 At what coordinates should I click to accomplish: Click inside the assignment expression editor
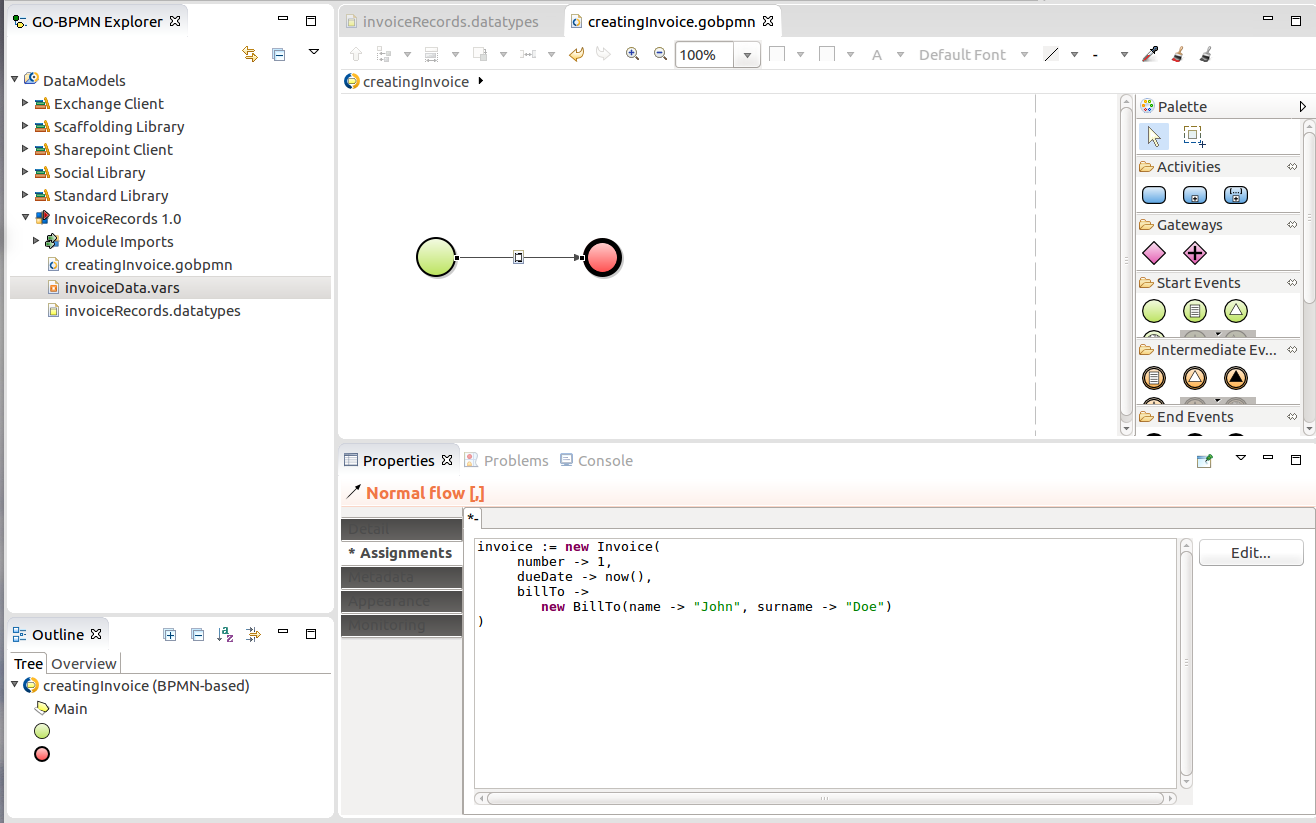click(825, 663)
